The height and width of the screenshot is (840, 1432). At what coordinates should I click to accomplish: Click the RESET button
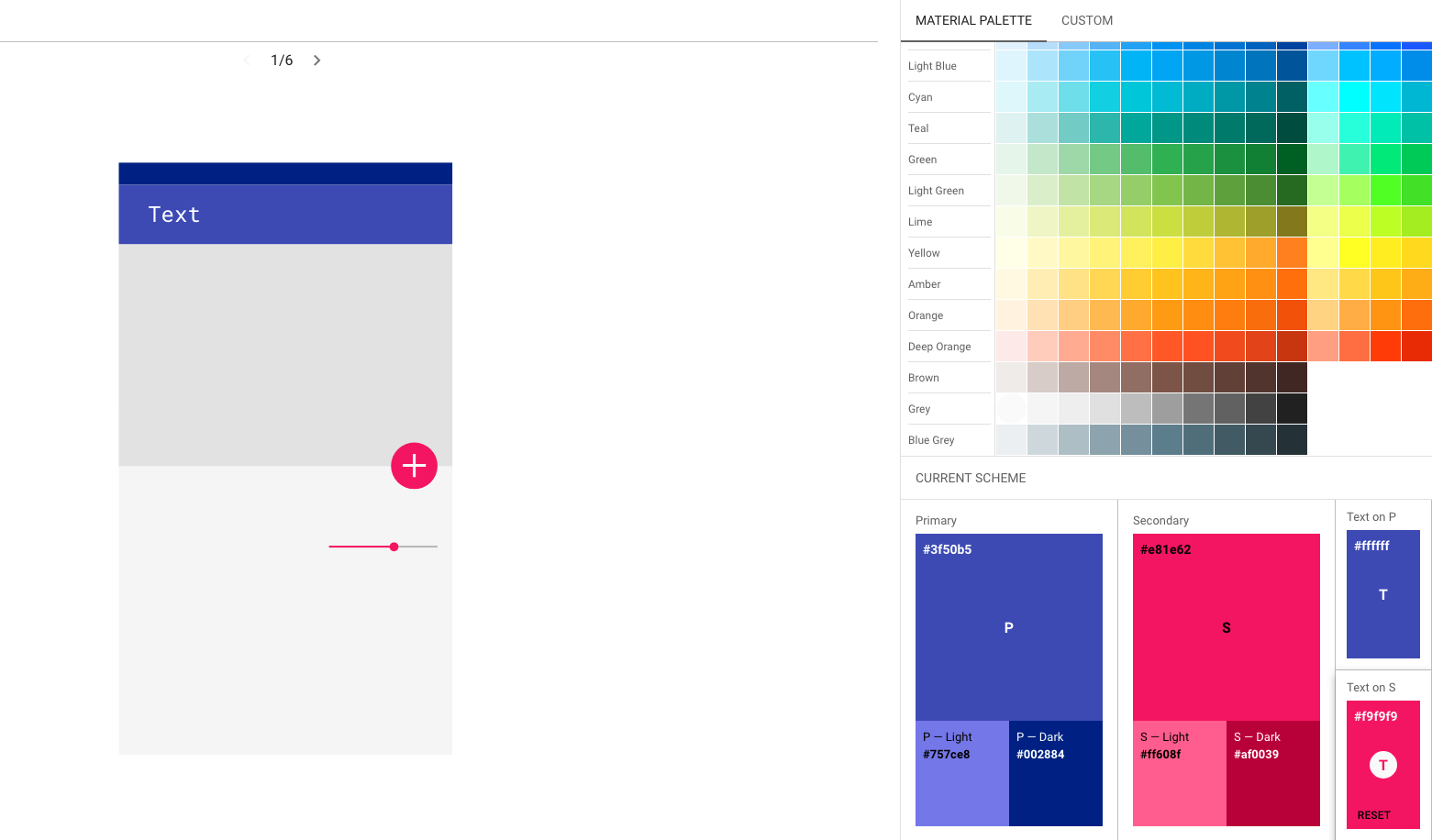1372,814
